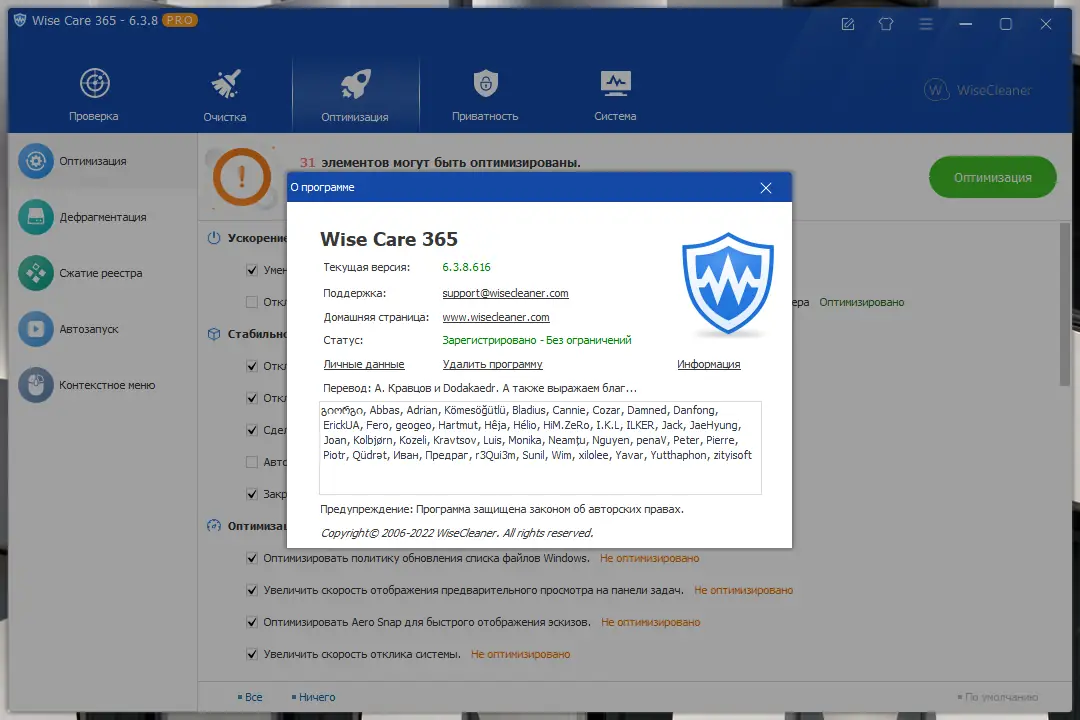This screenshot has height=720, width=1080.
Task: Click the Стабильность section cube icon
Action: 214,334
